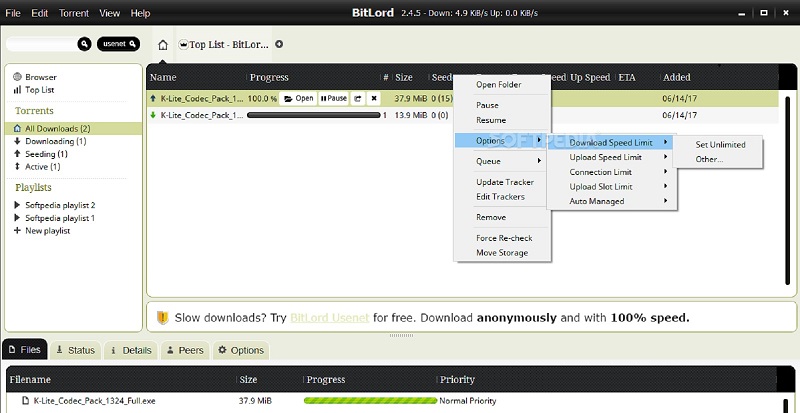This screenshot has width=800, height=413.
Task: Click the search magnifier icon
Action: (84, 44)
